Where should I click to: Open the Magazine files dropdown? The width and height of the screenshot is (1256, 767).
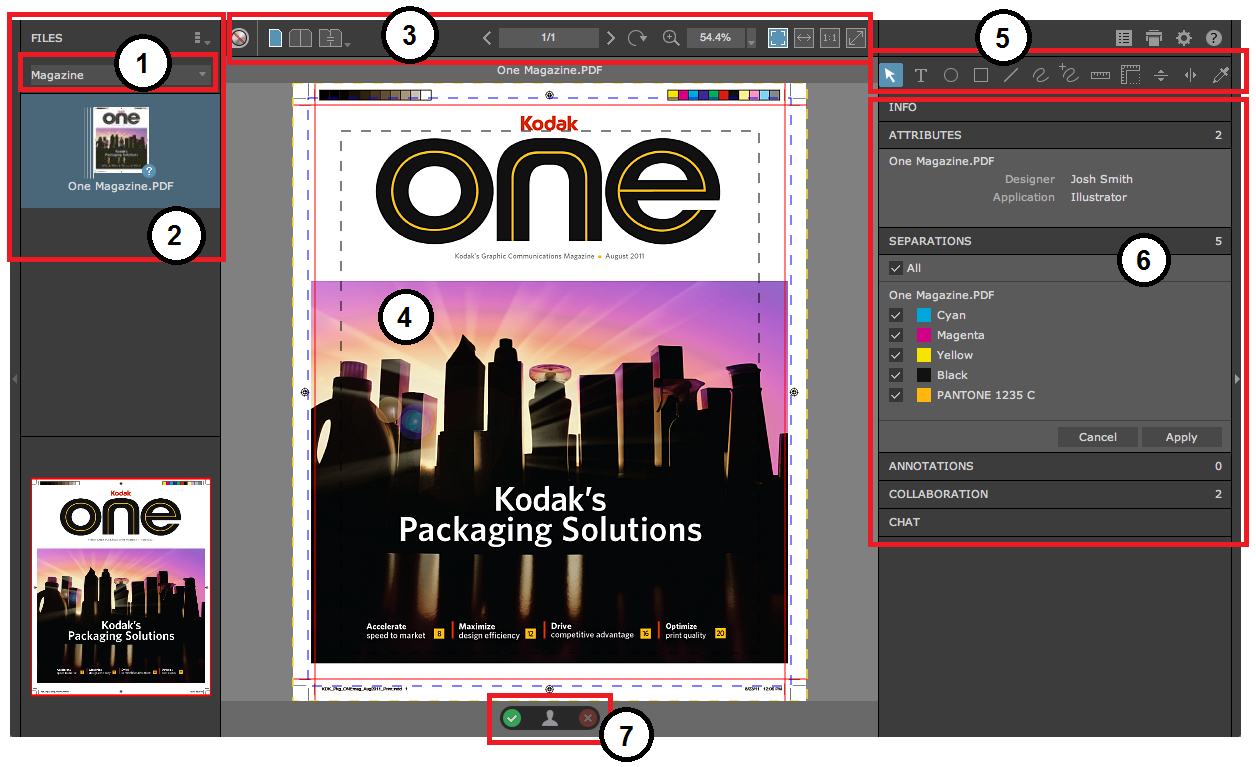click(120, 75)
